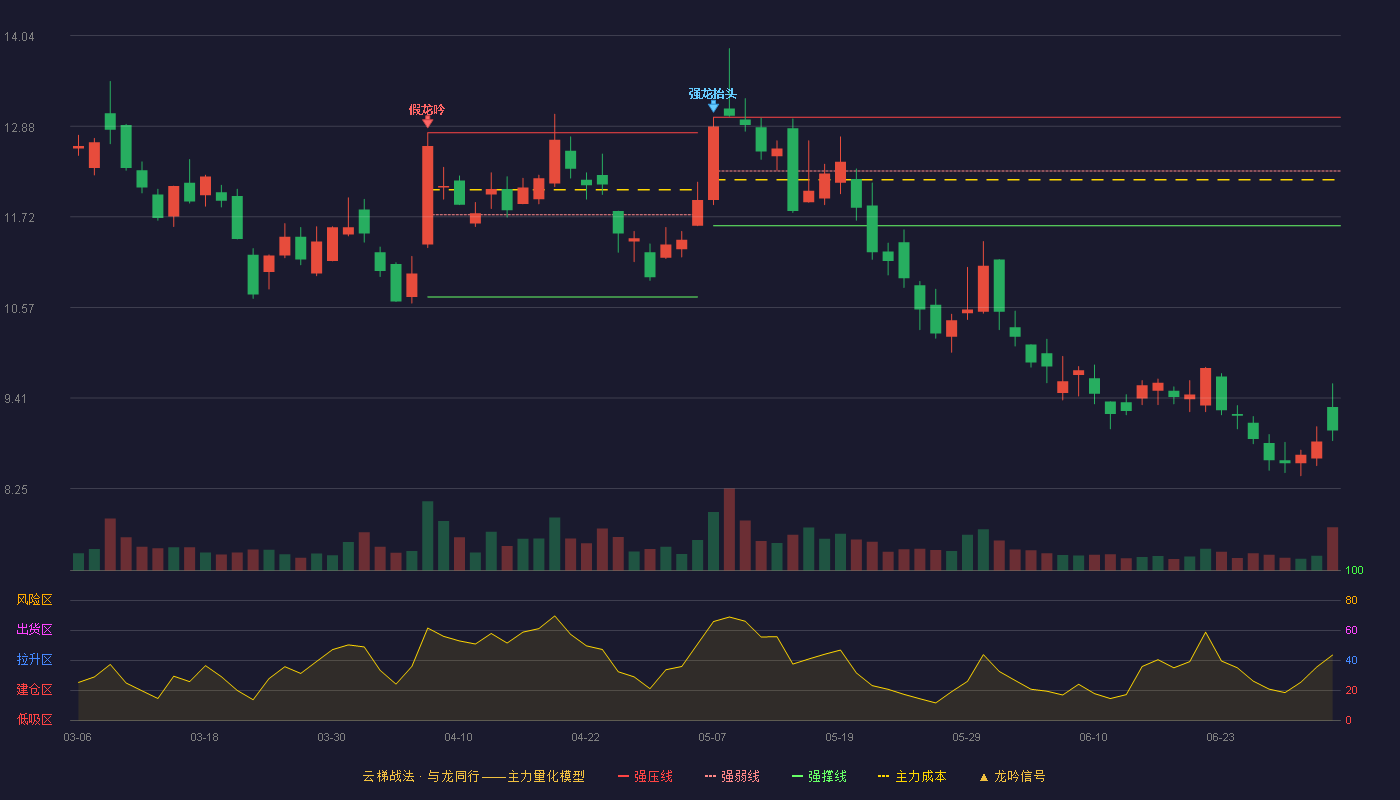Click the 04-10 date axis label
This screenshot has width=1400, height=800.
click(x=458, y=737)
